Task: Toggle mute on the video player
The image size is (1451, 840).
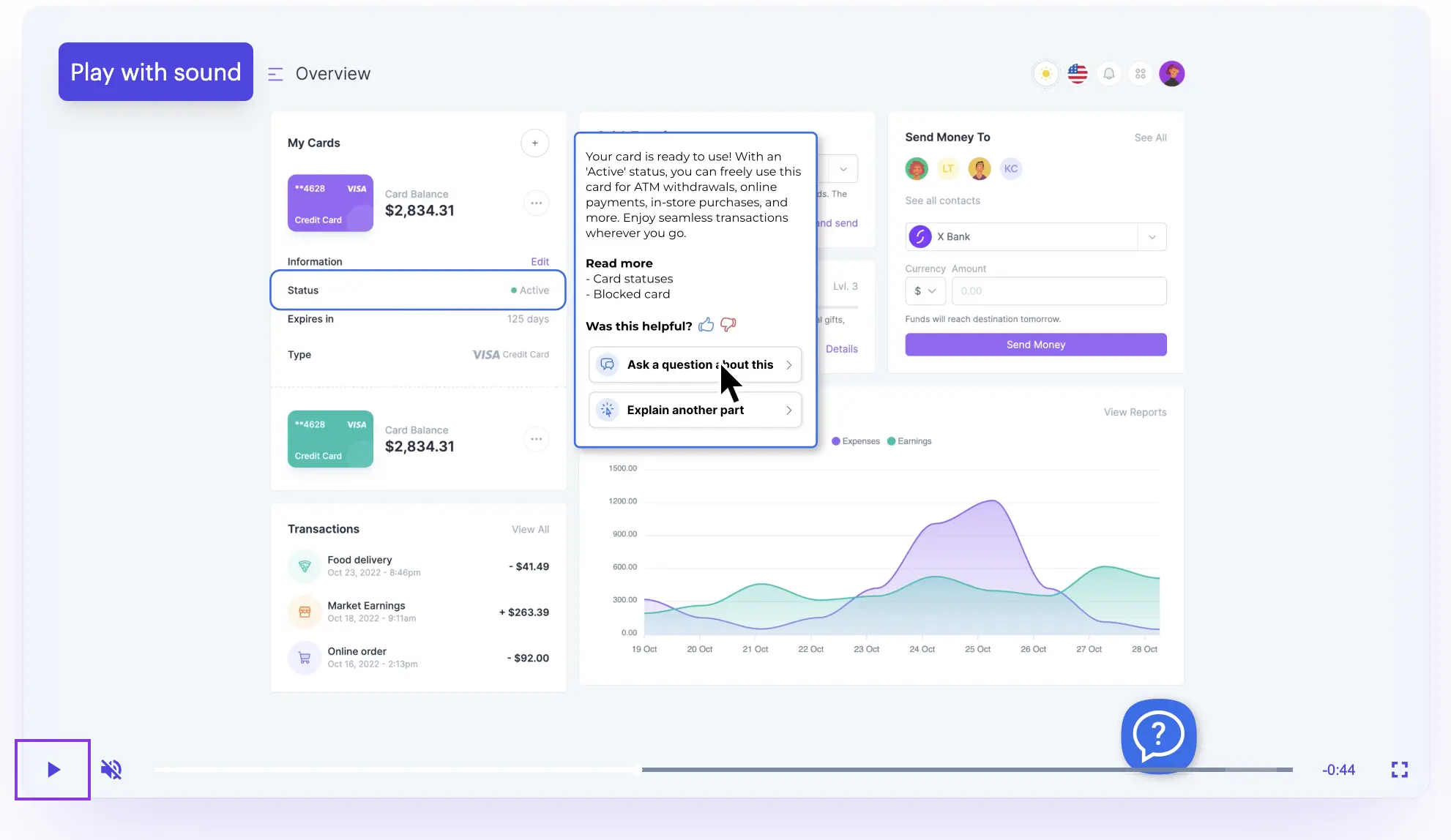Action: click(111, 770)
